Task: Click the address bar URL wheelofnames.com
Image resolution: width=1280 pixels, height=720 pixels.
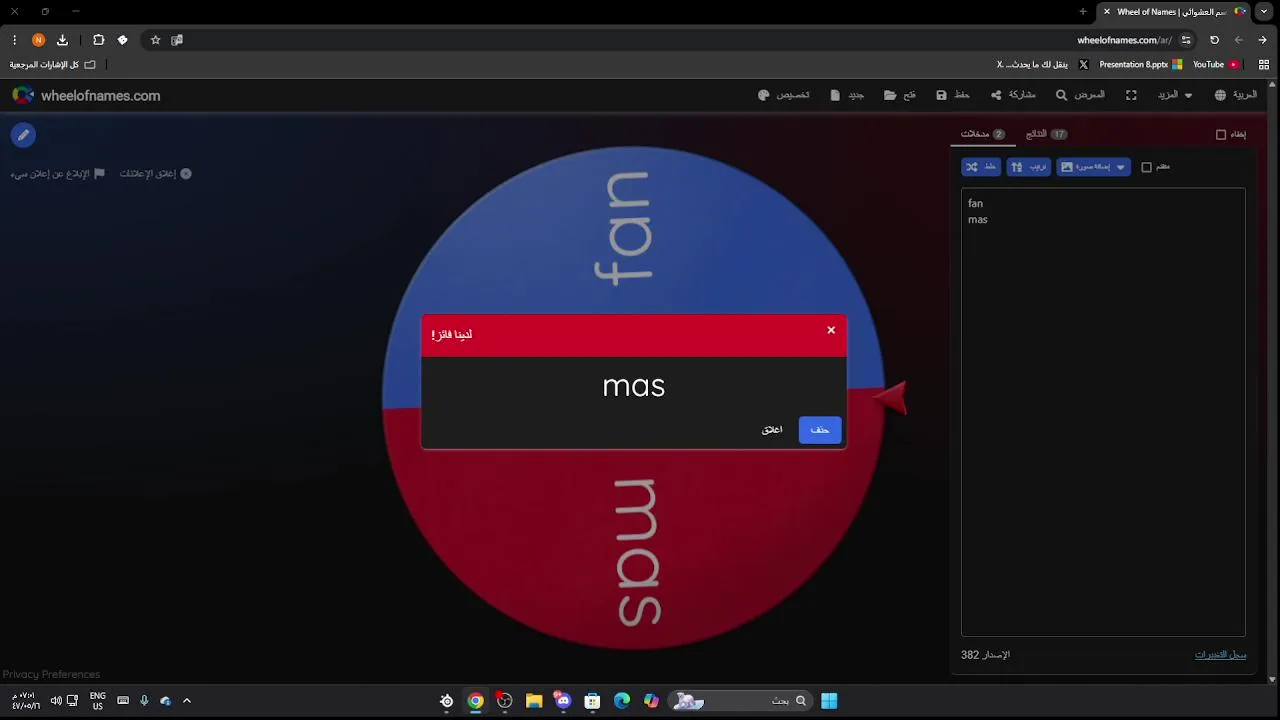Action: click(x=1124, y=40)
